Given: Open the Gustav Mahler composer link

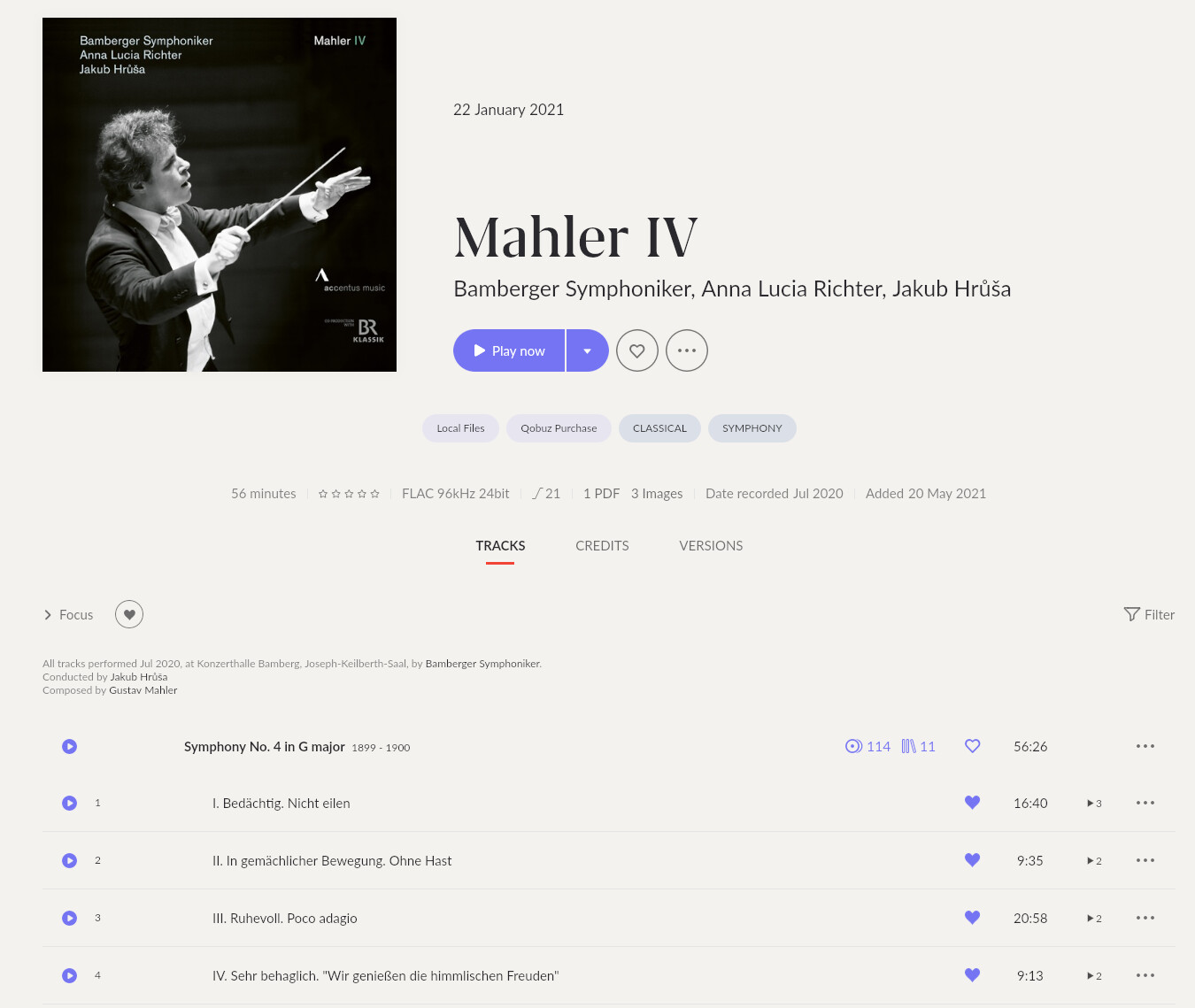Looking at the screenshot, I should pyautogui.click(x=143, y=690).
